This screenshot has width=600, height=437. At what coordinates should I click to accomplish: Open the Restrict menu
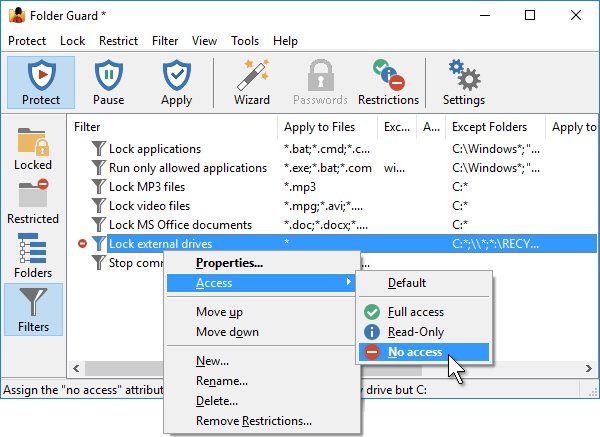118,41
